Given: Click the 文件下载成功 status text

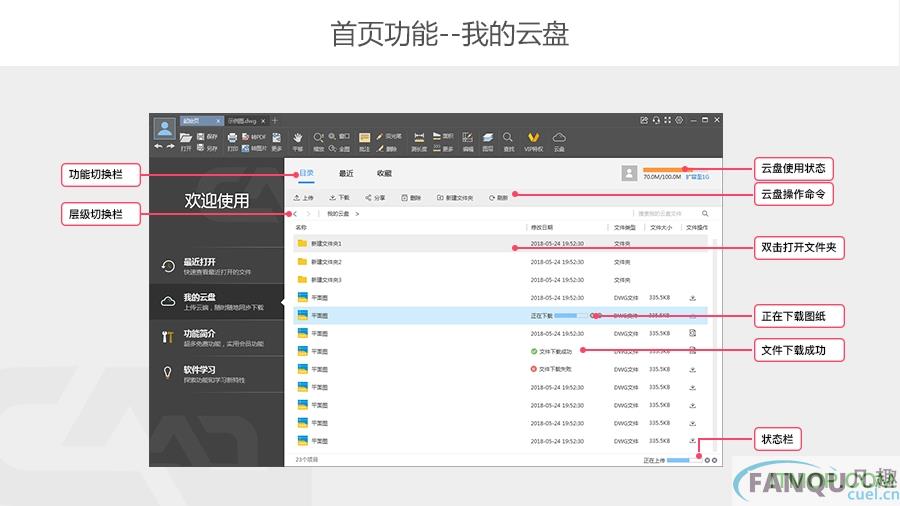Looking at the screenshot, I should pyautogui.click(x=556, y=351).
